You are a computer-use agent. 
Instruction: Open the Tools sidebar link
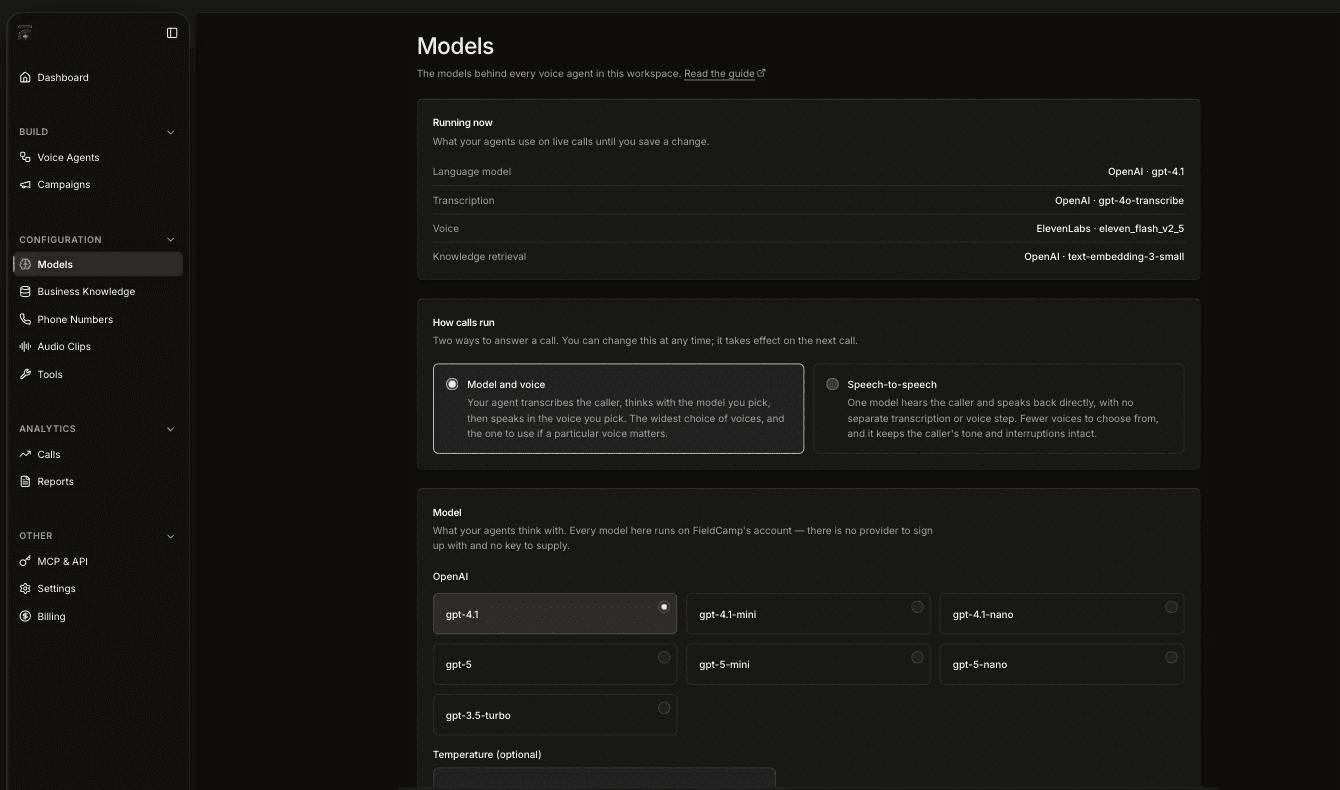click(x=97, y=374)
